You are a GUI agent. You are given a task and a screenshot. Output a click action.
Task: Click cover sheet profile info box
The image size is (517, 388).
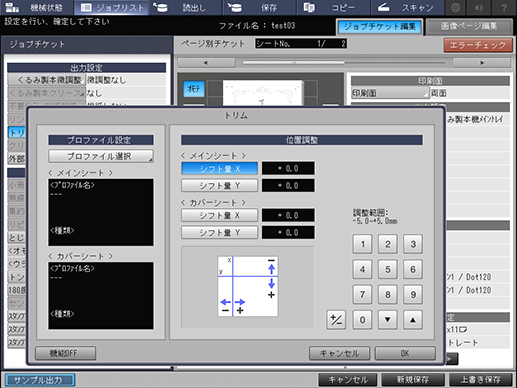[101, 296]
